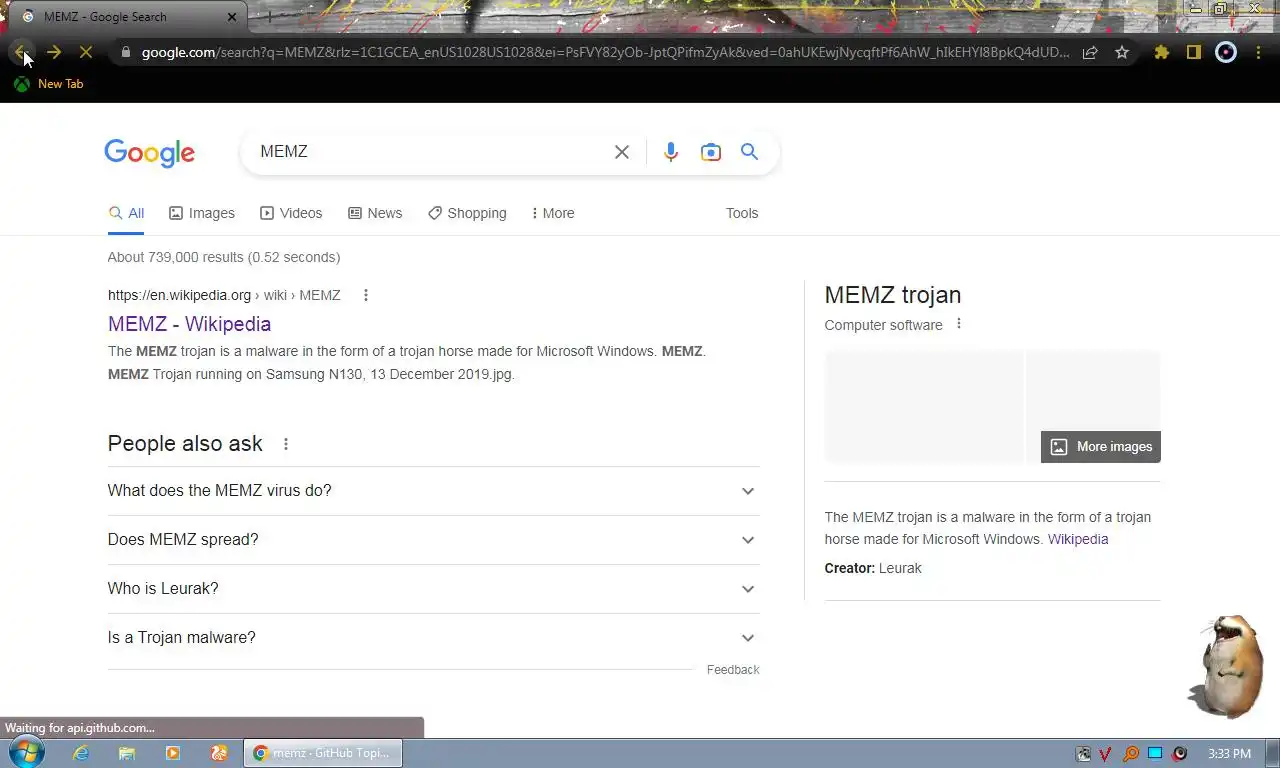This screenshot has width=1280, height=768.
Task: Click the orange magnifier tray icon
Action: click(1131, 754)
